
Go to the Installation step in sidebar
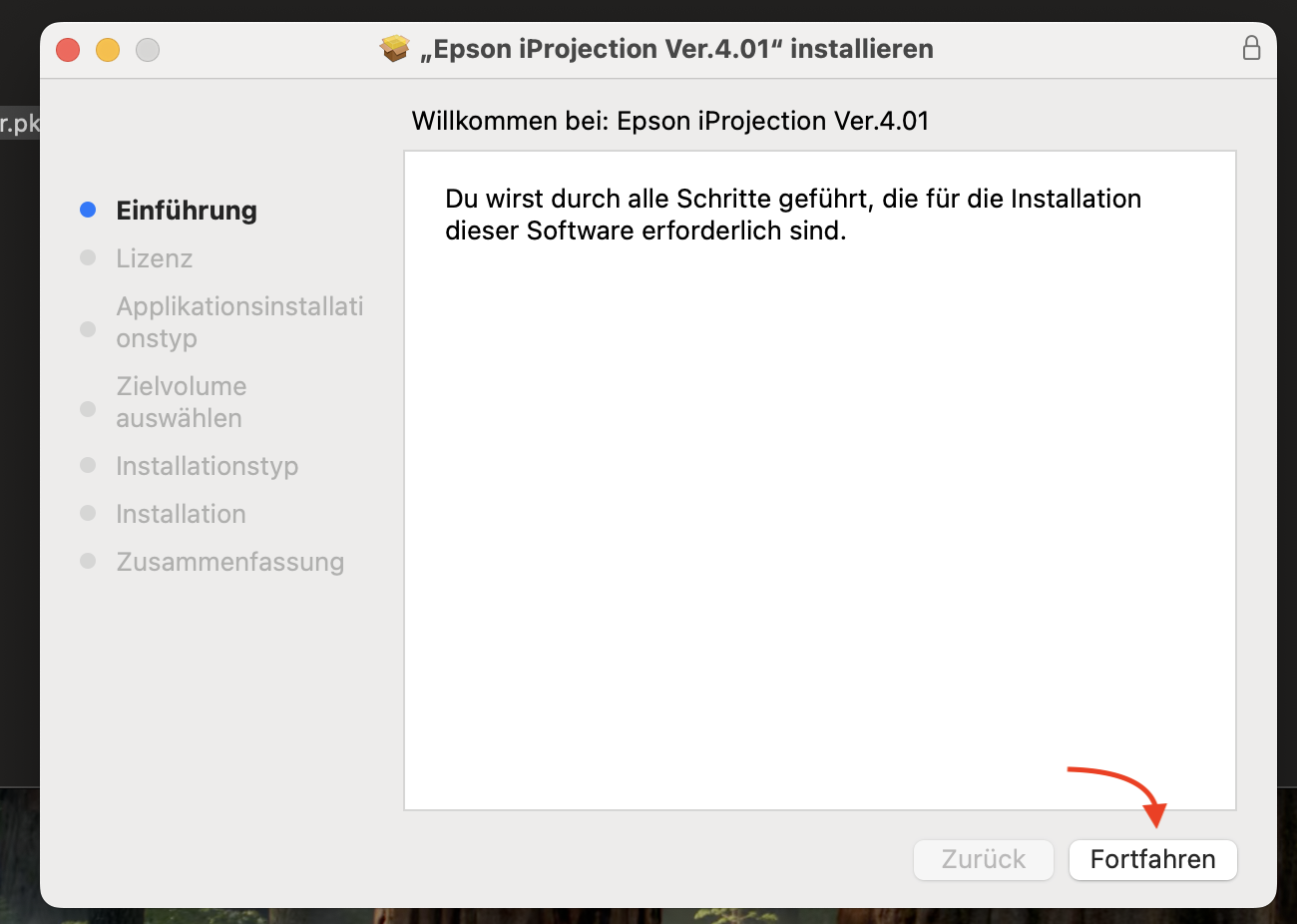(181, 514)
